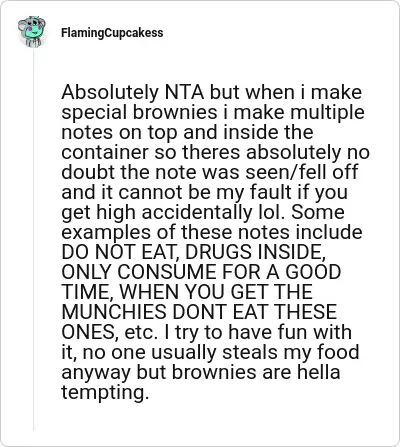This screenshot has width=400, height=447.
Task: Click the text "steals my food"
Action: (291, 352)
